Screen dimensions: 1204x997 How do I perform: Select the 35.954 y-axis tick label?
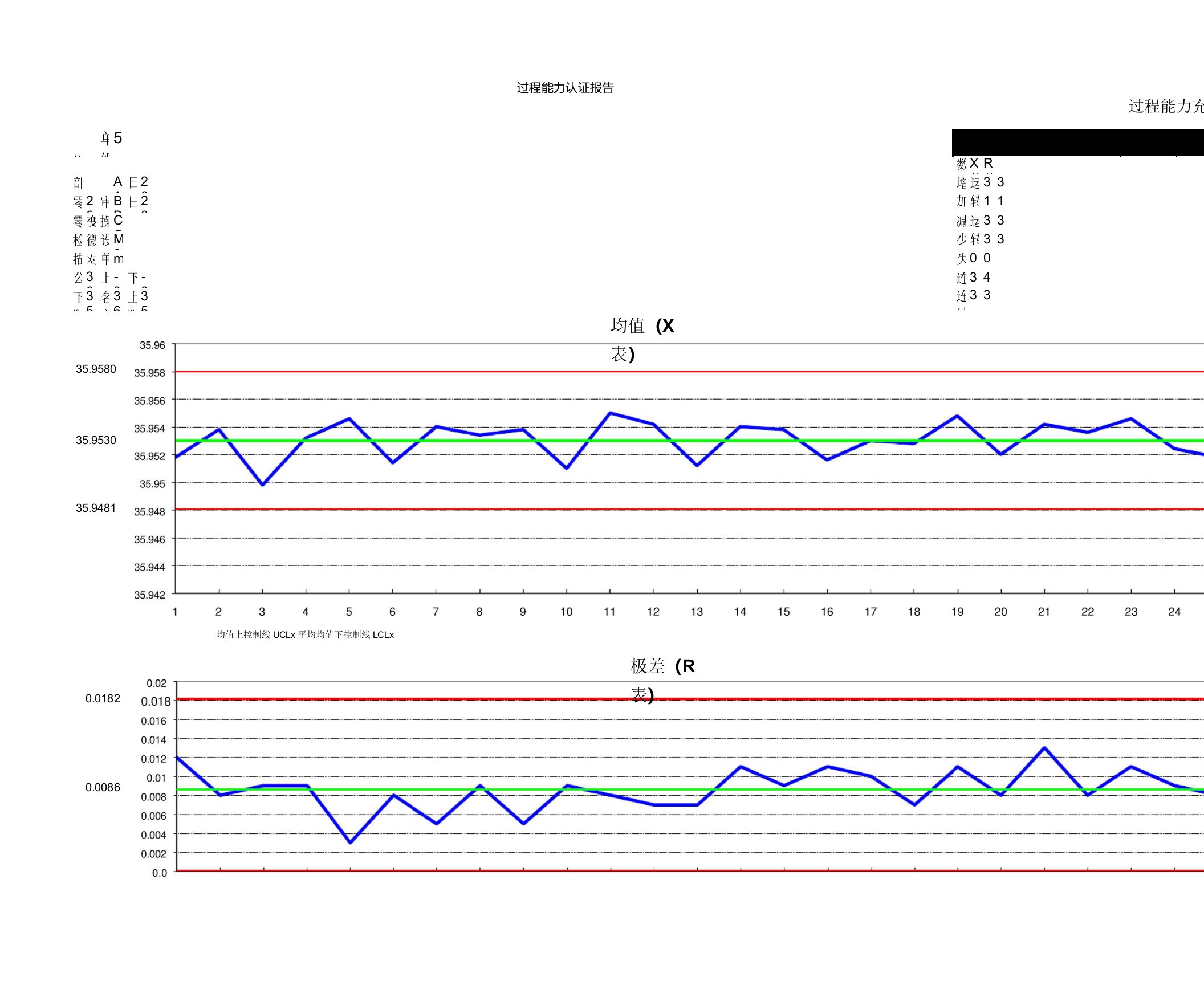[149, 428]
